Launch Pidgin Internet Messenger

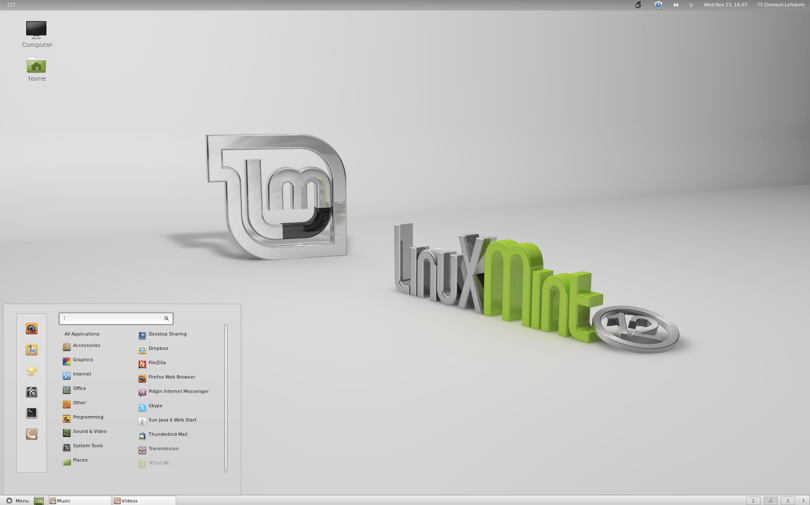pos(174,392)
